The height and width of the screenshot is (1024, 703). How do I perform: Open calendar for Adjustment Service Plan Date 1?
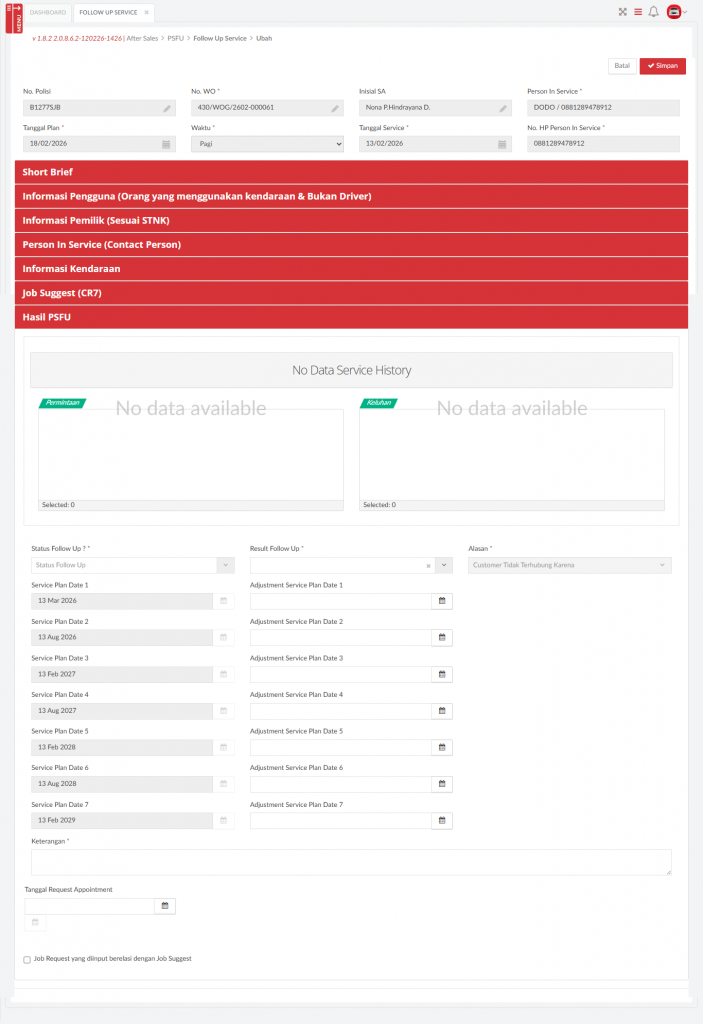pos(442,602)
